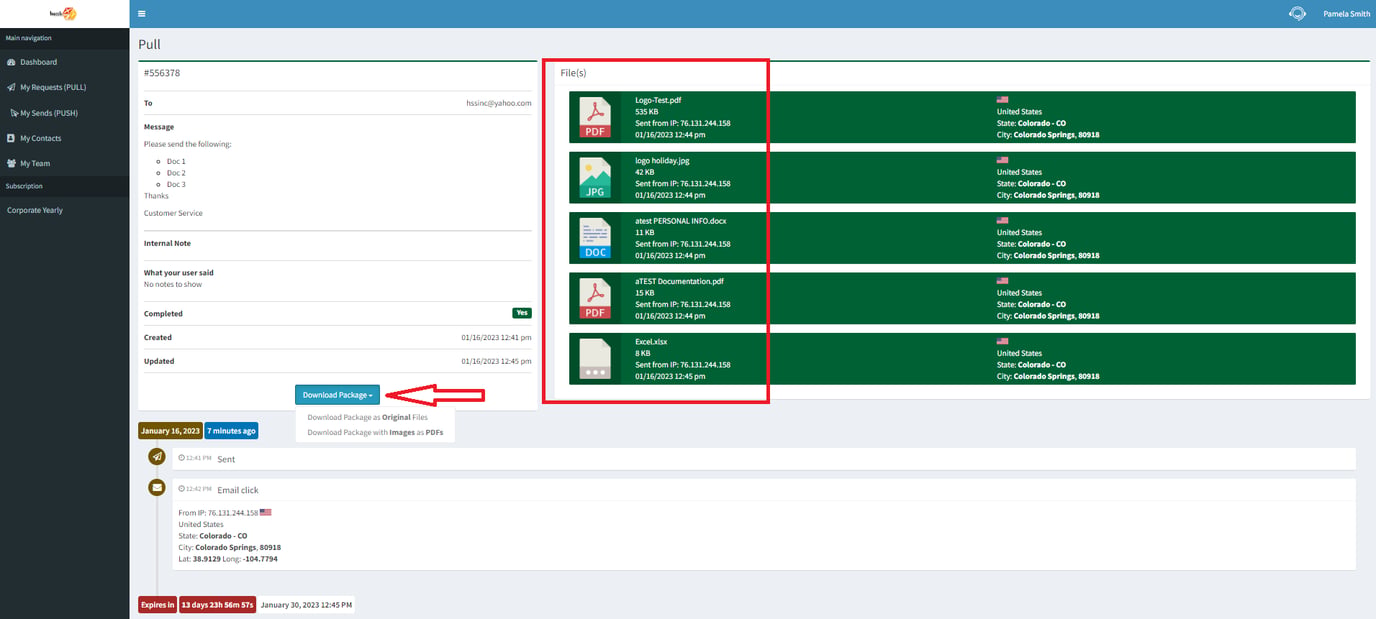1376x619 pixels.
Task: Open the Pamela Smith user menu
Action: (x=1346, y=14)
